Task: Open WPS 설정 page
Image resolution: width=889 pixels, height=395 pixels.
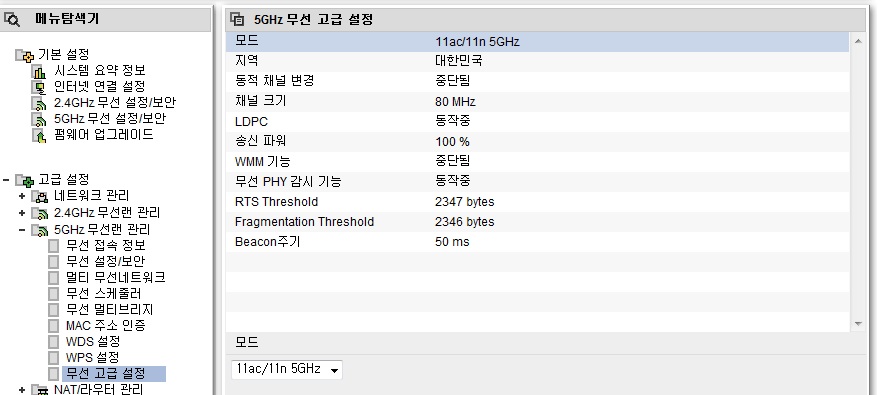Action: tap(92, 358)
